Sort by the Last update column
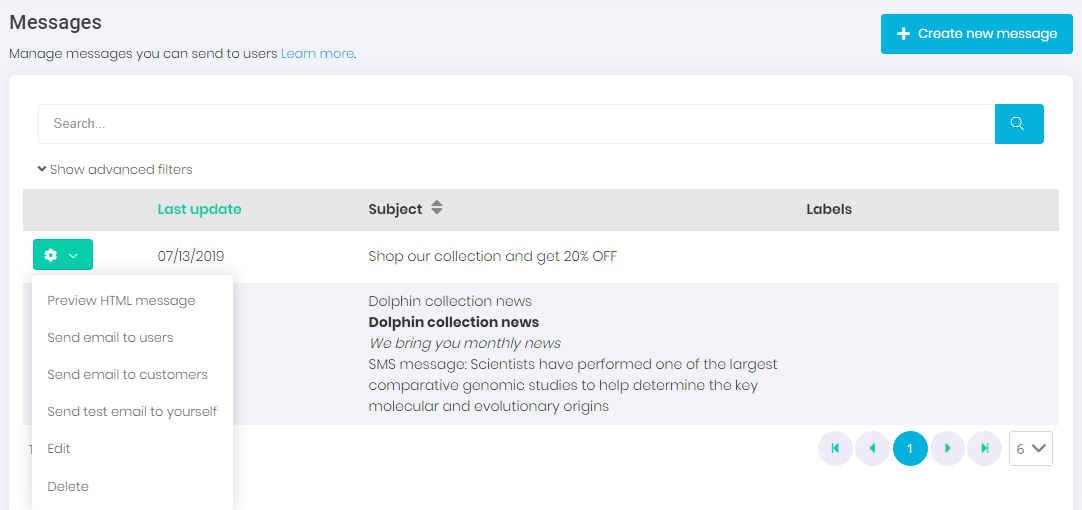1082x510 pixels. coord(199,209)
